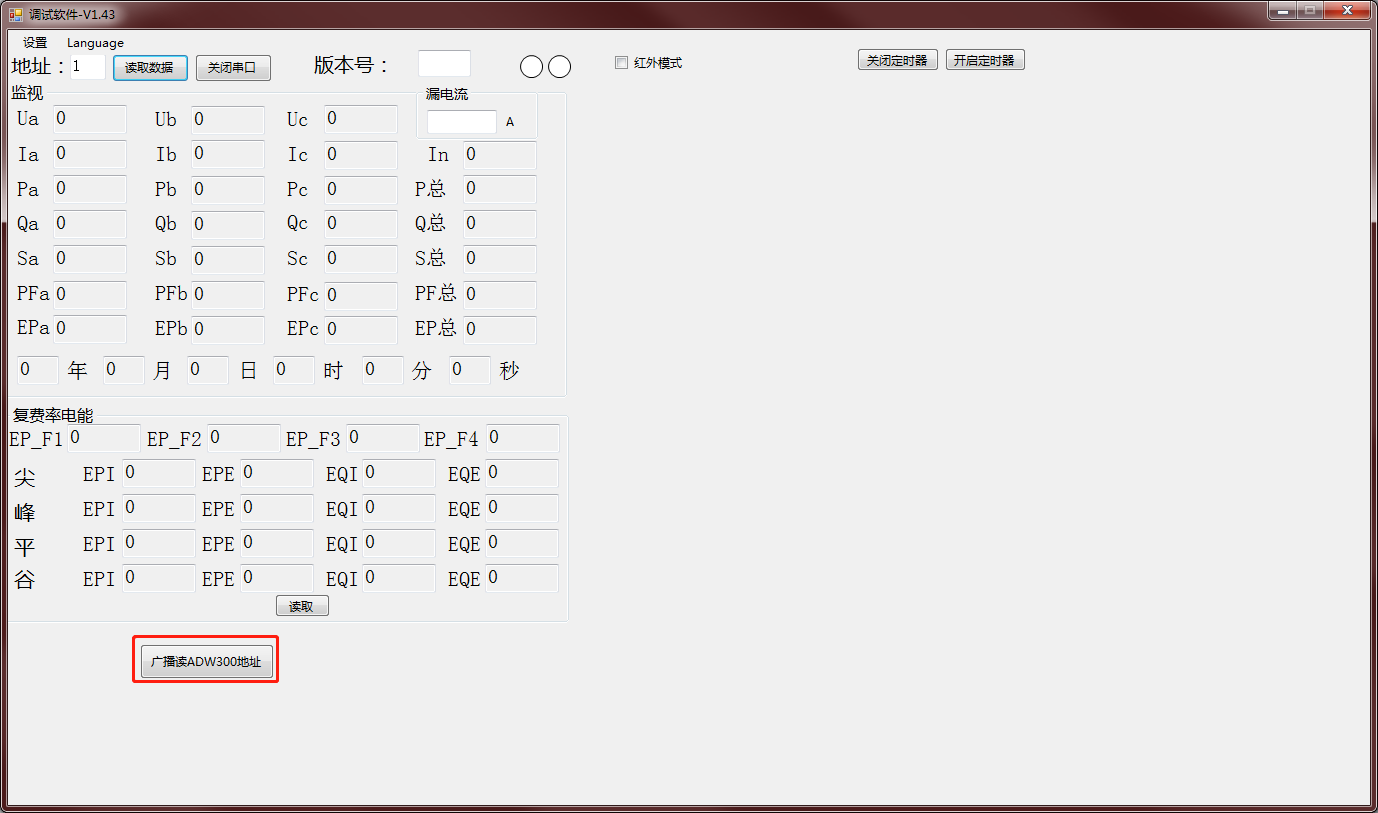Start the timer with 开启定时器
The height and width of the screenshot is (813, 1378).
pos(985,60)
